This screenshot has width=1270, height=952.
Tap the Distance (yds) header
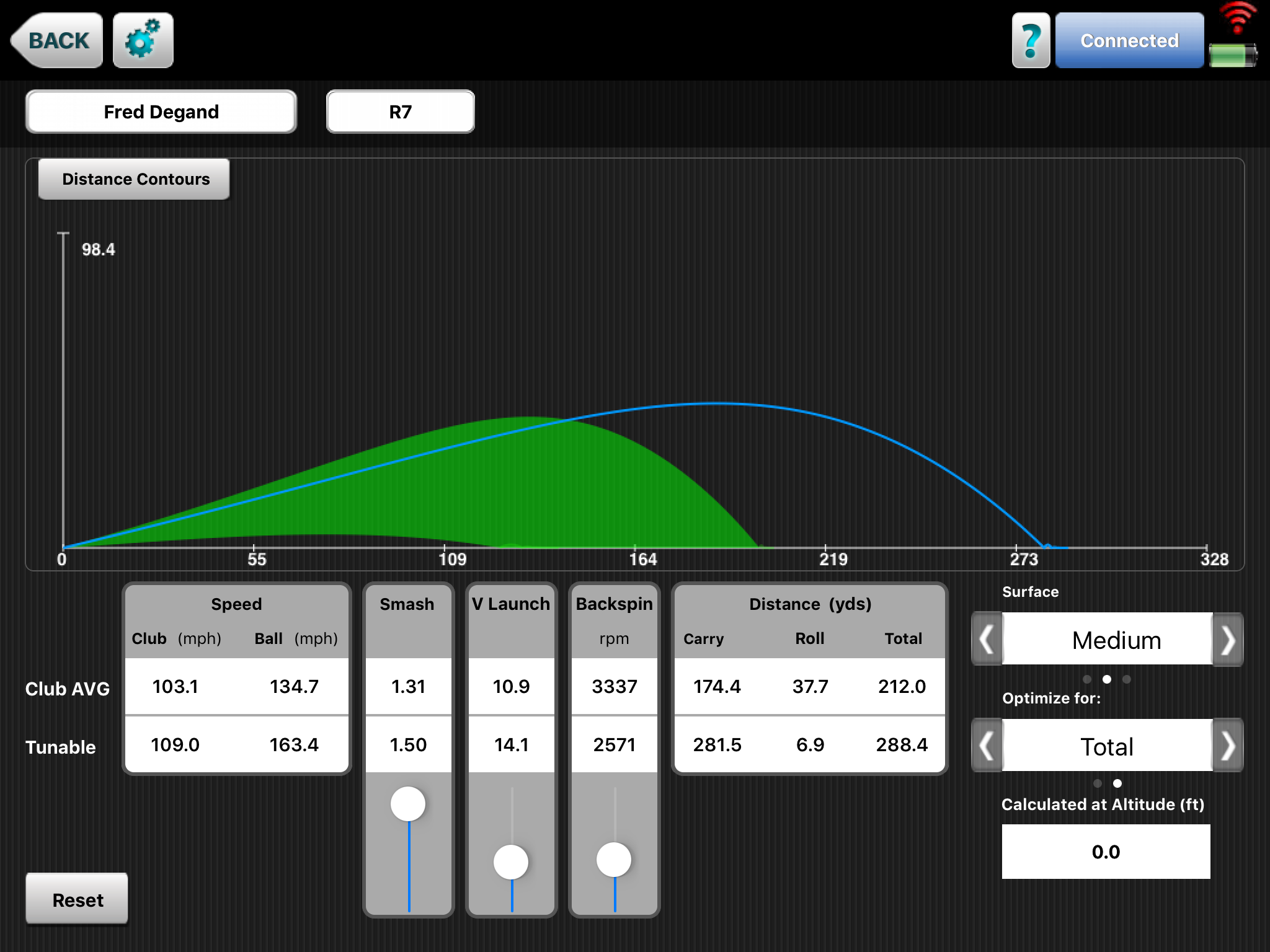click(x=810, y=604)
